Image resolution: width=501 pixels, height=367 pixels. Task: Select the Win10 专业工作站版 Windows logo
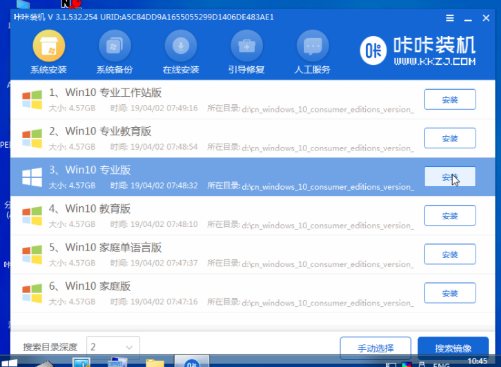click(32, 100)
